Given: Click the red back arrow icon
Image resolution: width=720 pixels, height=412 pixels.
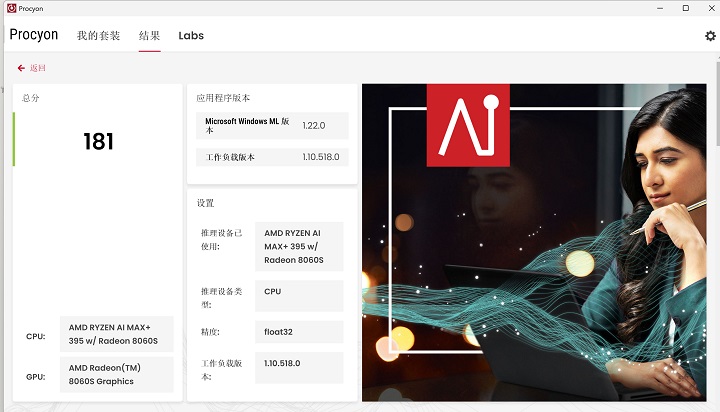Looking at the screenshot, I should (x=21, y=68).
